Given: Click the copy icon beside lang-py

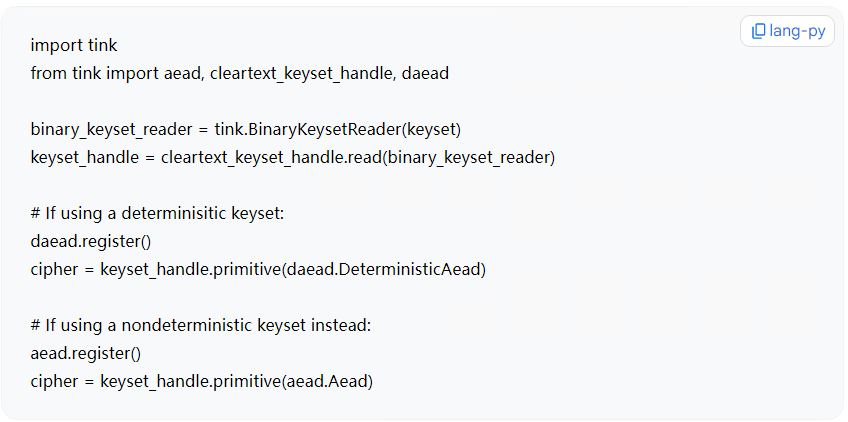Looking at the screenshot, I should [x=759, y=31].
